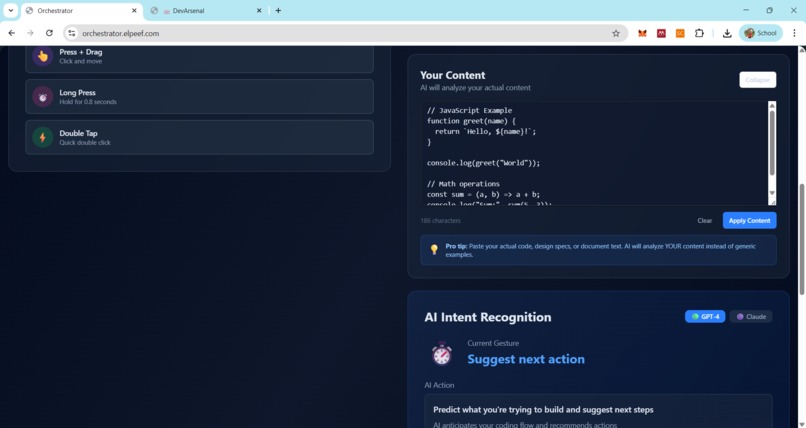Screen dimensions: 806x428
Task: Click the page vertical scrollbar thumb
Action: click(801, 239)
